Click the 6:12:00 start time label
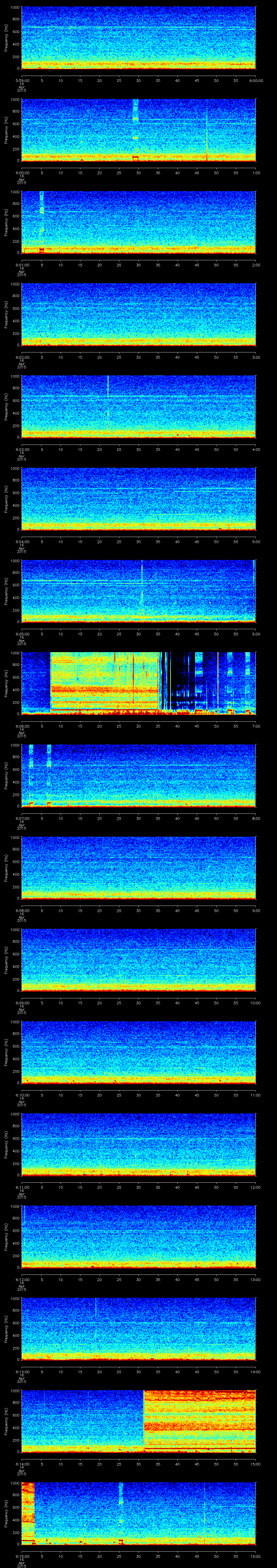This screenshot has height=1568, width=277. [22, 1279]
